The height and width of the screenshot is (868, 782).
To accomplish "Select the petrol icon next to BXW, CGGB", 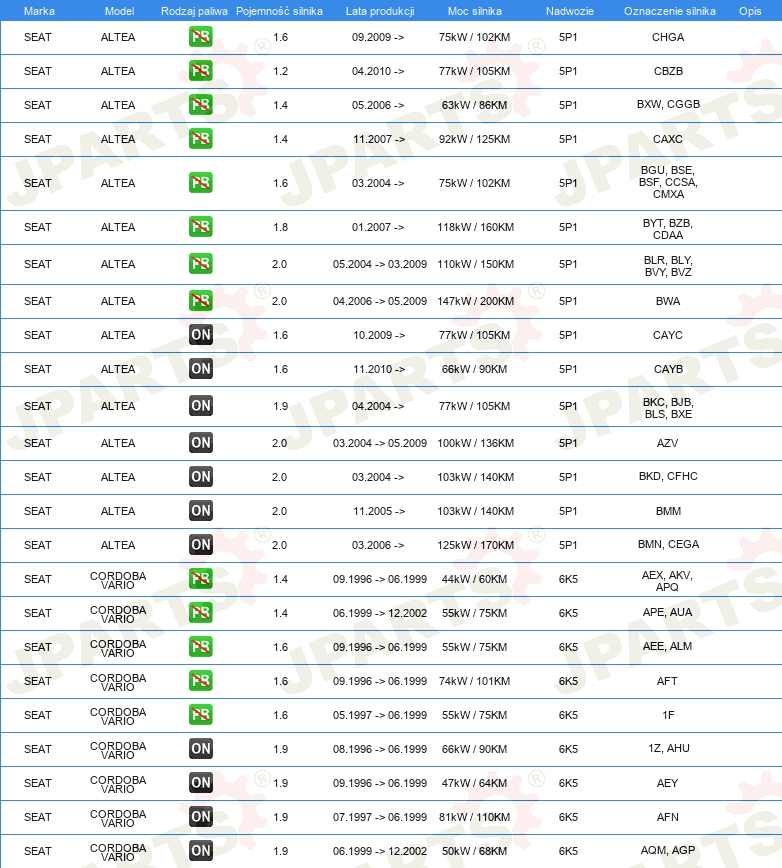I will tap(200, 105).
